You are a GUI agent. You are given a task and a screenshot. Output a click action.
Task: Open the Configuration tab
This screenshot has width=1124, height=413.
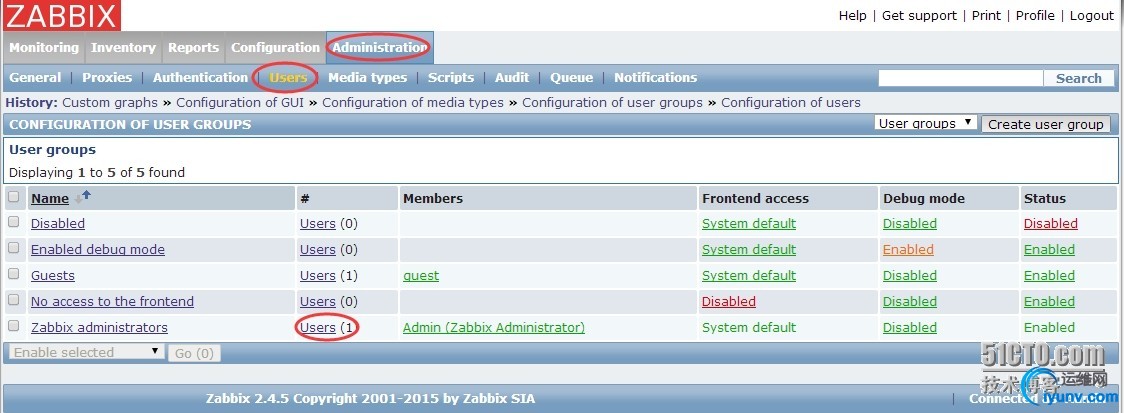(275, 47)
